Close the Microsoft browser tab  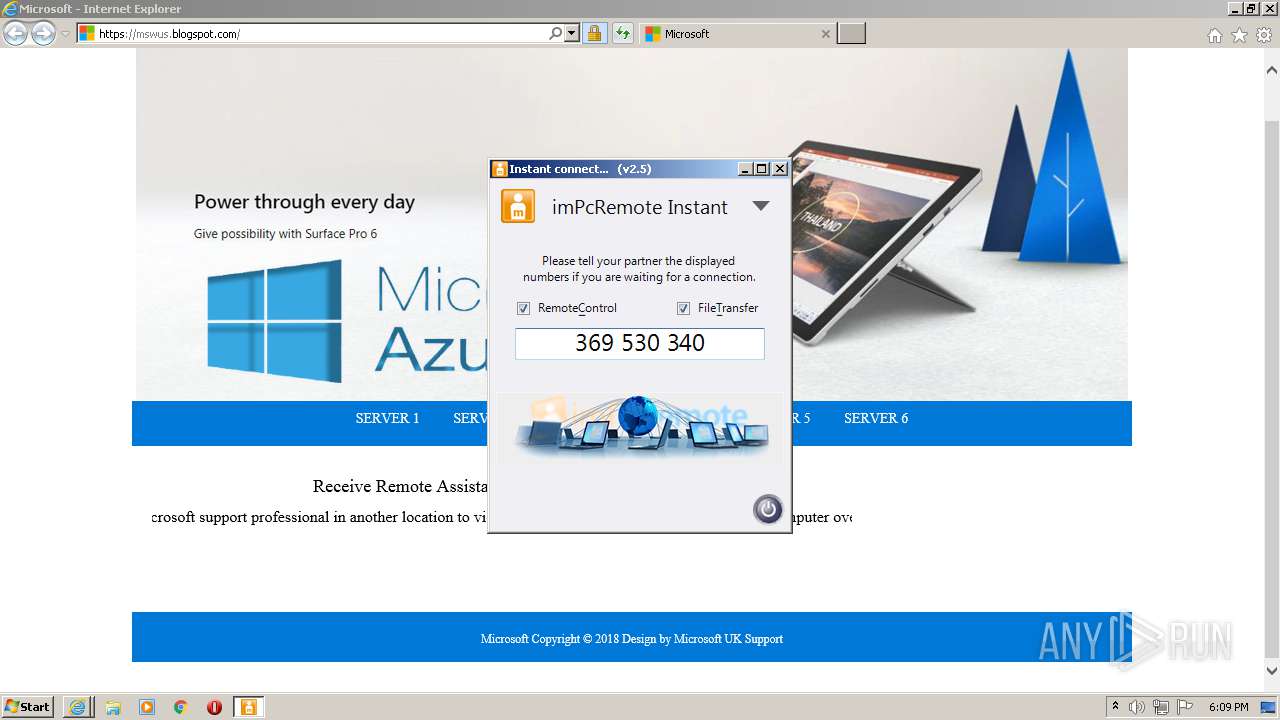(x=825, y=34)
